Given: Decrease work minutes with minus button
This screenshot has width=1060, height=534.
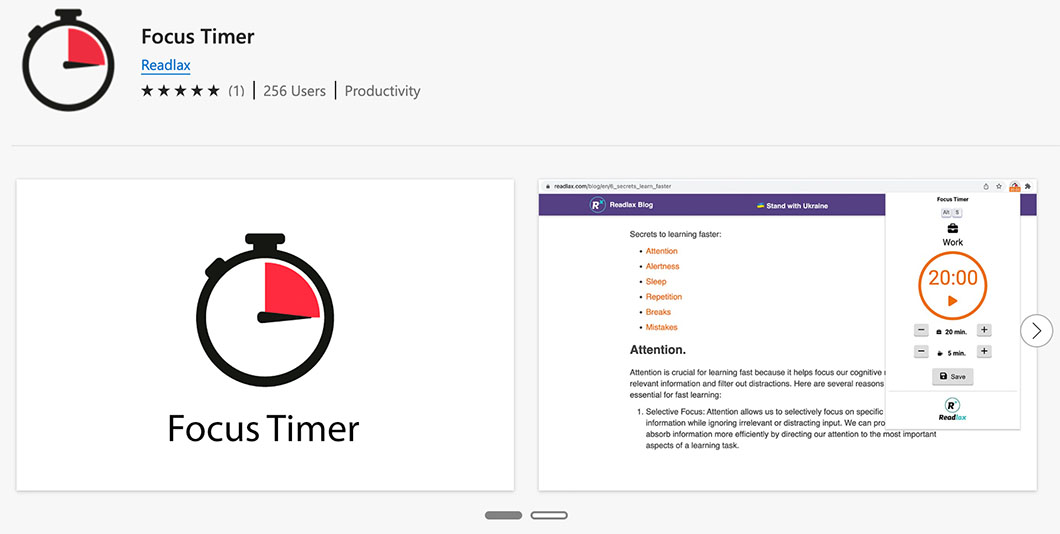Looking at the screenshot, I should (921, 330).
